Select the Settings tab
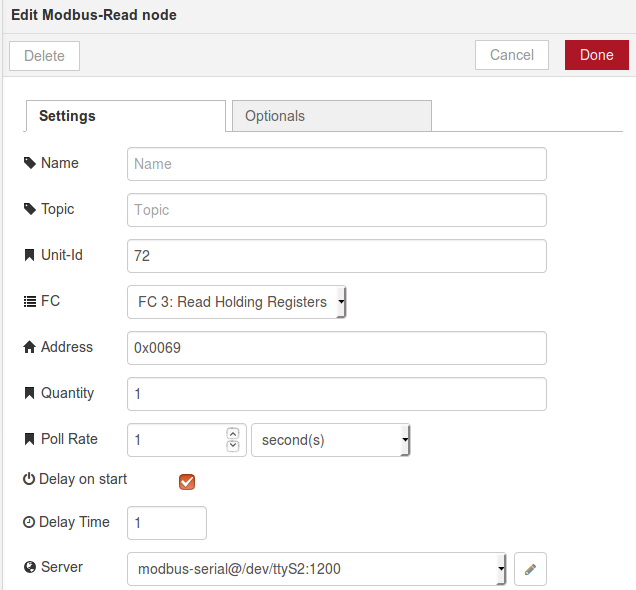This screenshot has height=590, width=636. pyautogui.click(x=125, y=116)
